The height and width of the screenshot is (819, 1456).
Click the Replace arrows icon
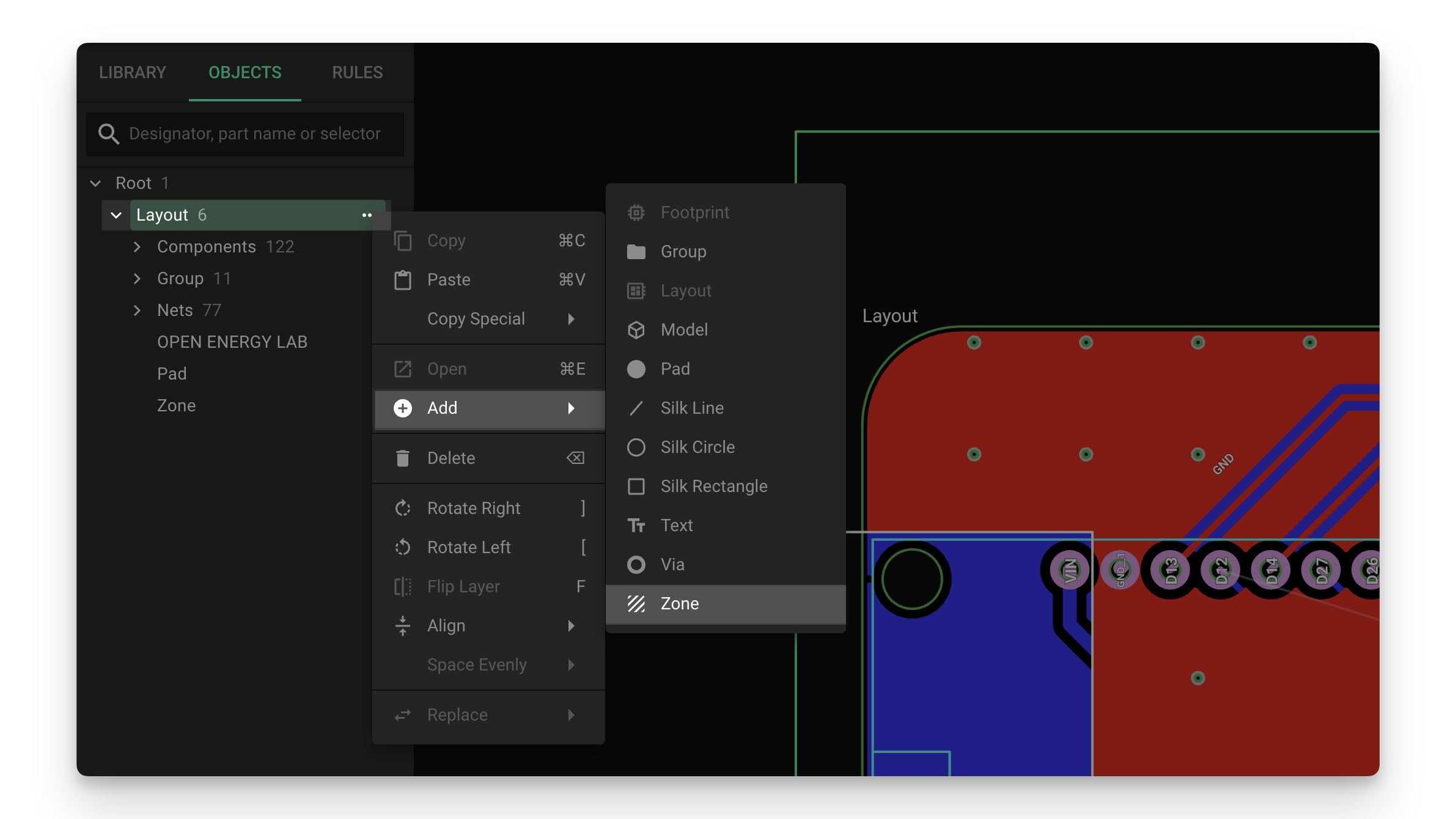[403, 715]
